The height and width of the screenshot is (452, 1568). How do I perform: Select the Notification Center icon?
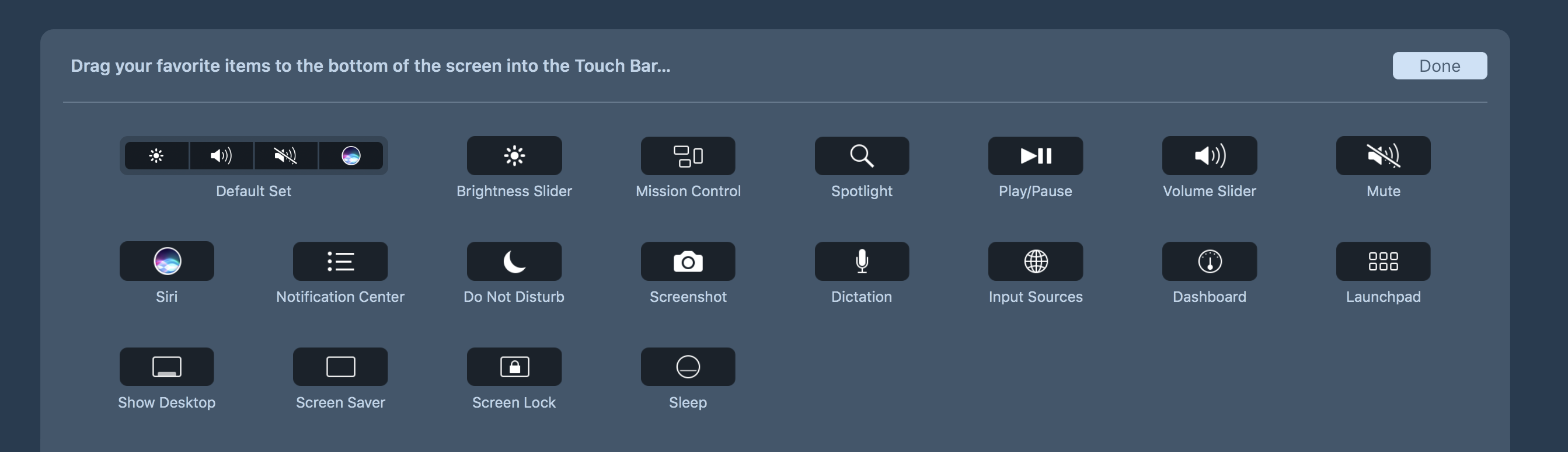point(340,262)
